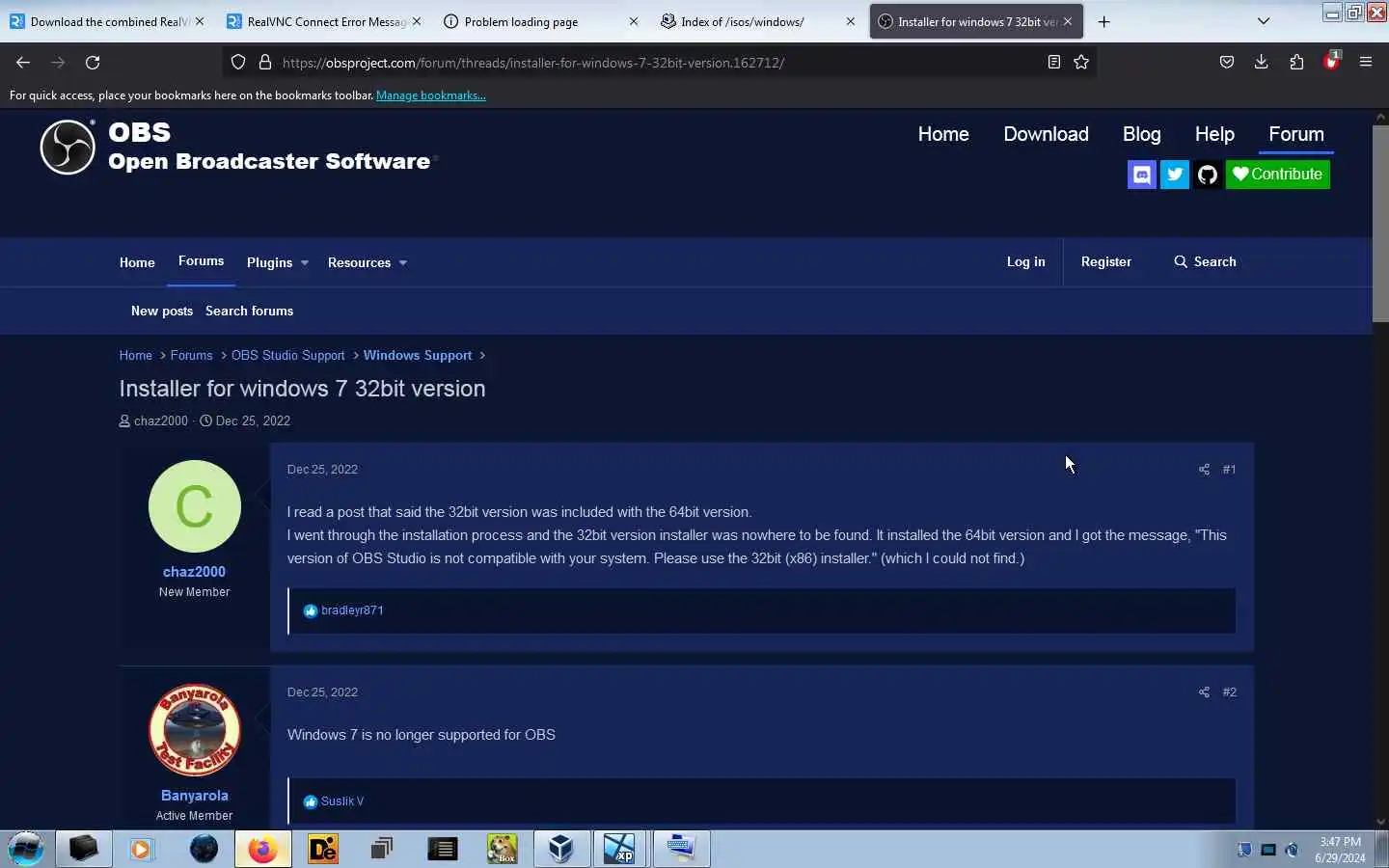Expand the Resources dropdown arrow
This screenshot has width=1389, height=868.
tap(403, 263)
